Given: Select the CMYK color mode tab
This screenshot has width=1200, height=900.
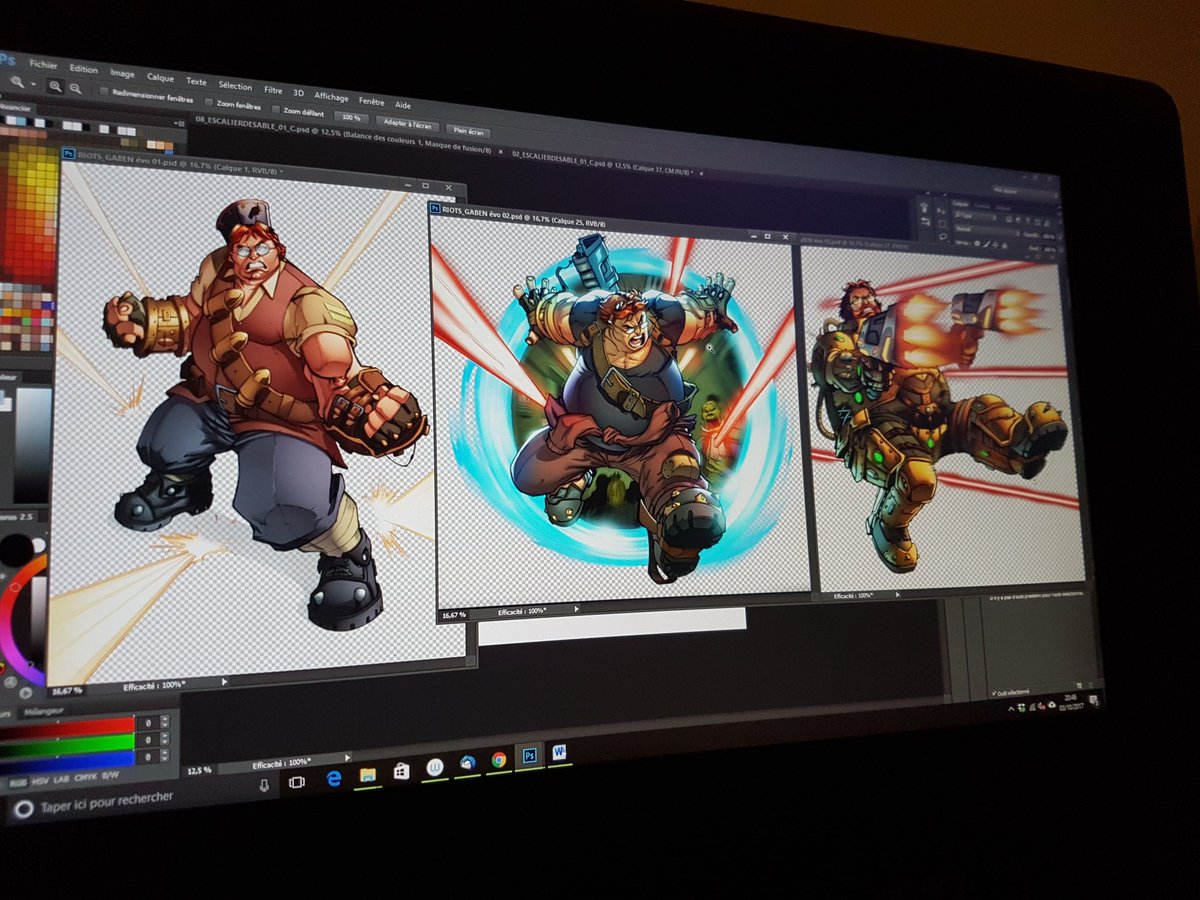Looking at the screenshot, I should click(85, 776).
